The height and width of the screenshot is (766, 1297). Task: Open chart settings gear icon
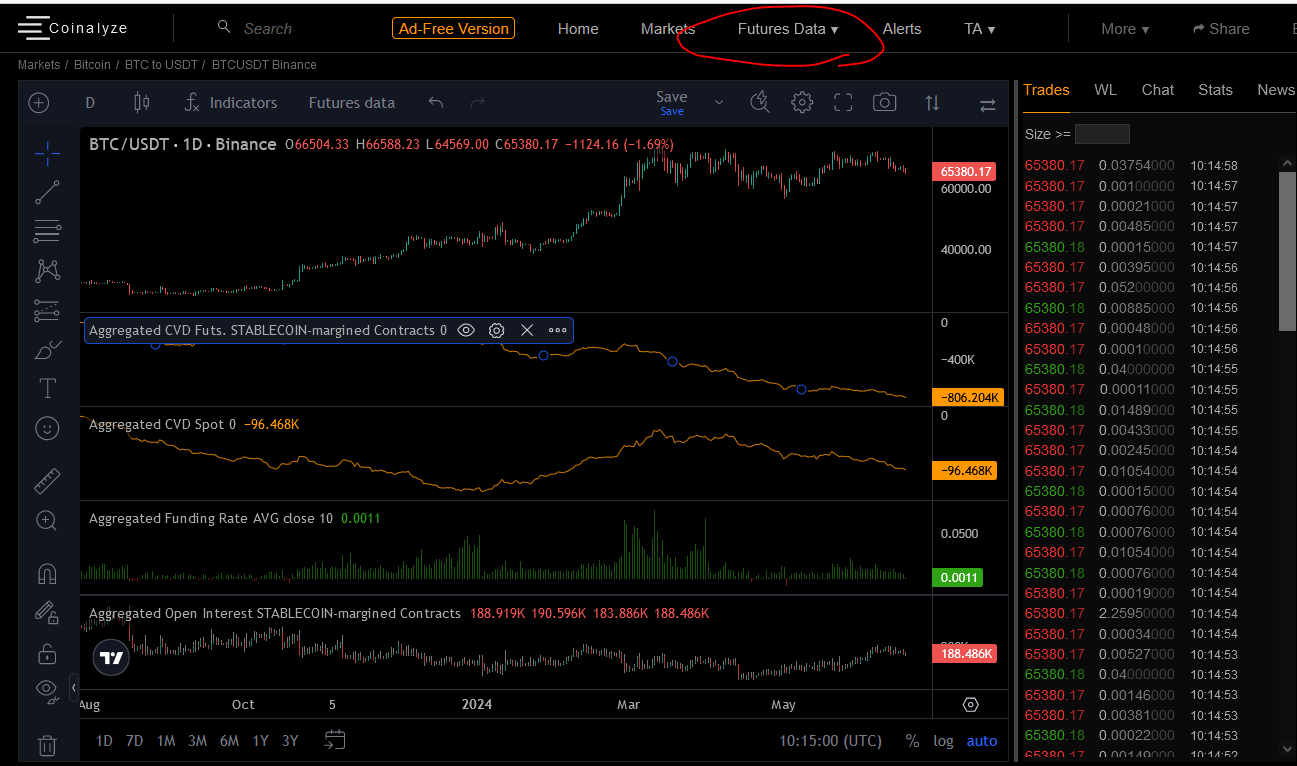tap(802, 102)
